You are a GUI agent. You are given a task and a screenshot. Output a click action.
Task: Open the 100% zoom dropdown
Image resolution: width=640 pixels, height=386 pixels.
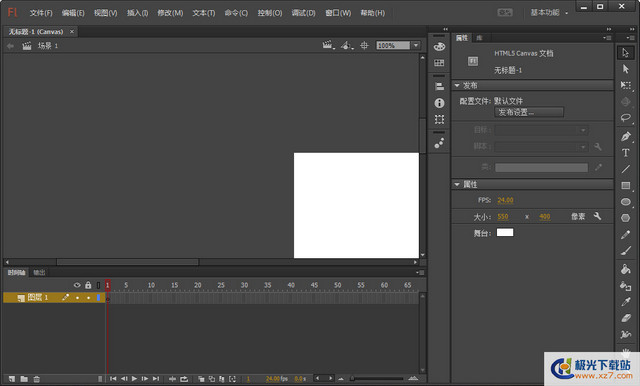tap(416, 45)
